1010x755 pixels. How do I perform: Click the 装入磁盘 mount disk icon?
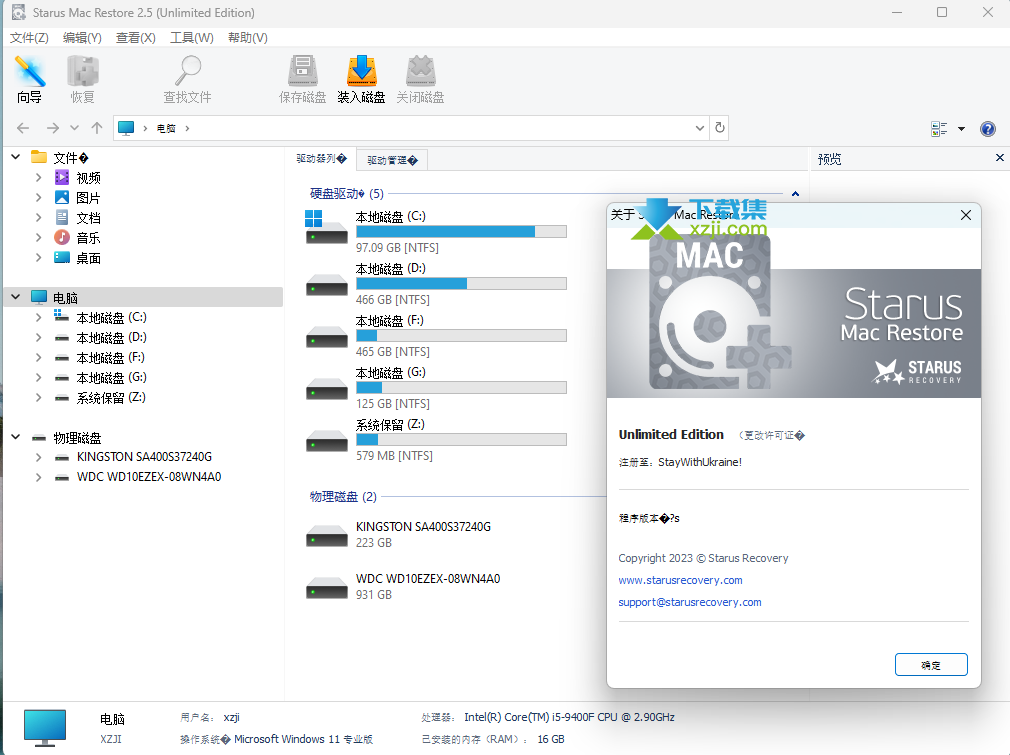click(x=361, y=80)
